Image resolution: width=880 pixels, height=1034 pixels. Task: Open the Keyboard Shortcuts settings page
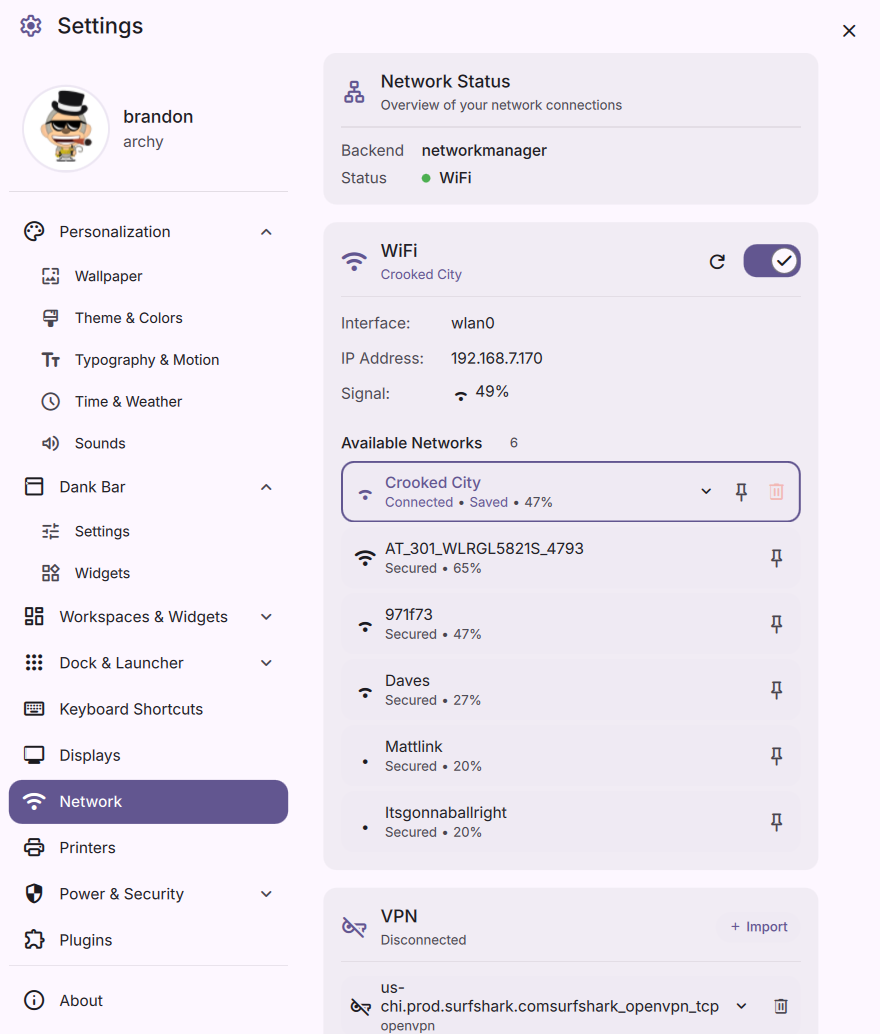[131, 709]
